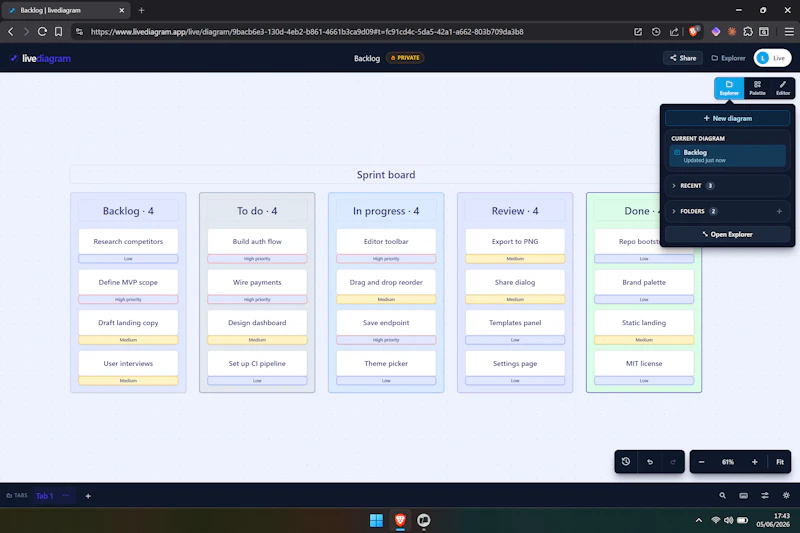Open the browser hamburger menu

pyautogui.click(x=789, y=32)
